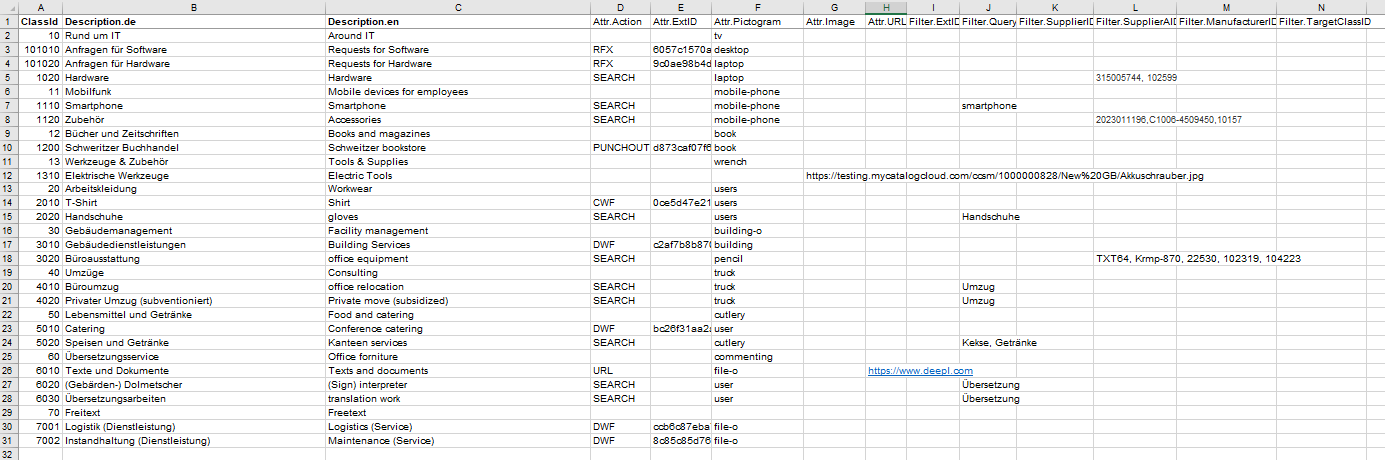This screenshot has width=1385, height=460.
Task: Click the Akkuschrauber.jpg image URL cell
Action: [x=1005, y=176]
